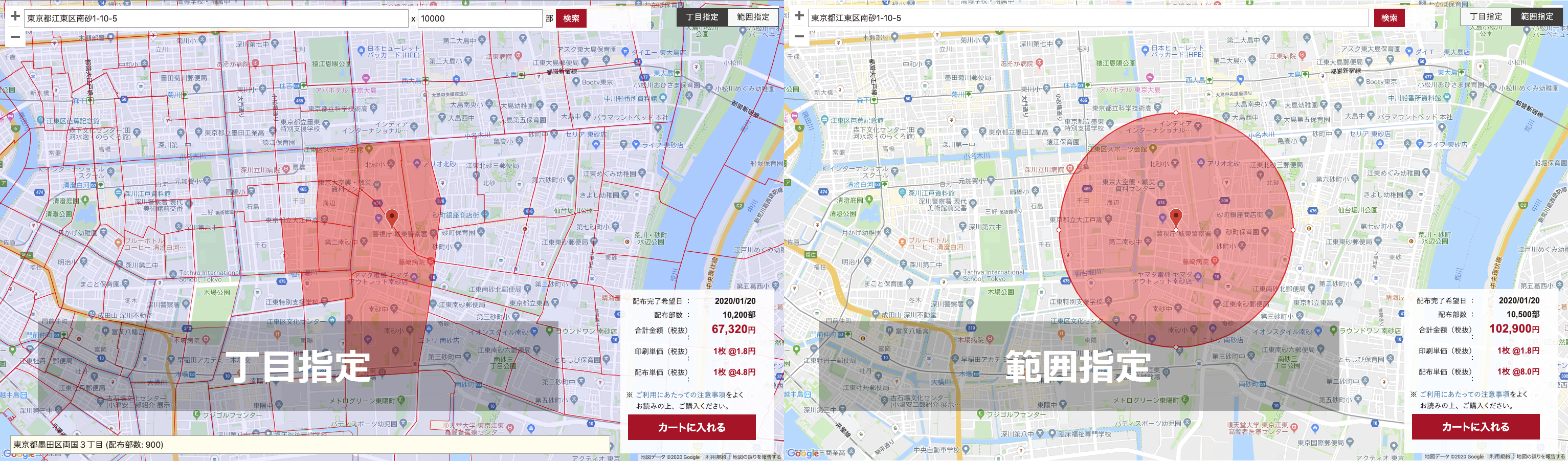Viewport: 1568px width, 461px height.
Task: Click あそか病院 marker on 丁目指定 map
Action: click(x=255, y=63)
